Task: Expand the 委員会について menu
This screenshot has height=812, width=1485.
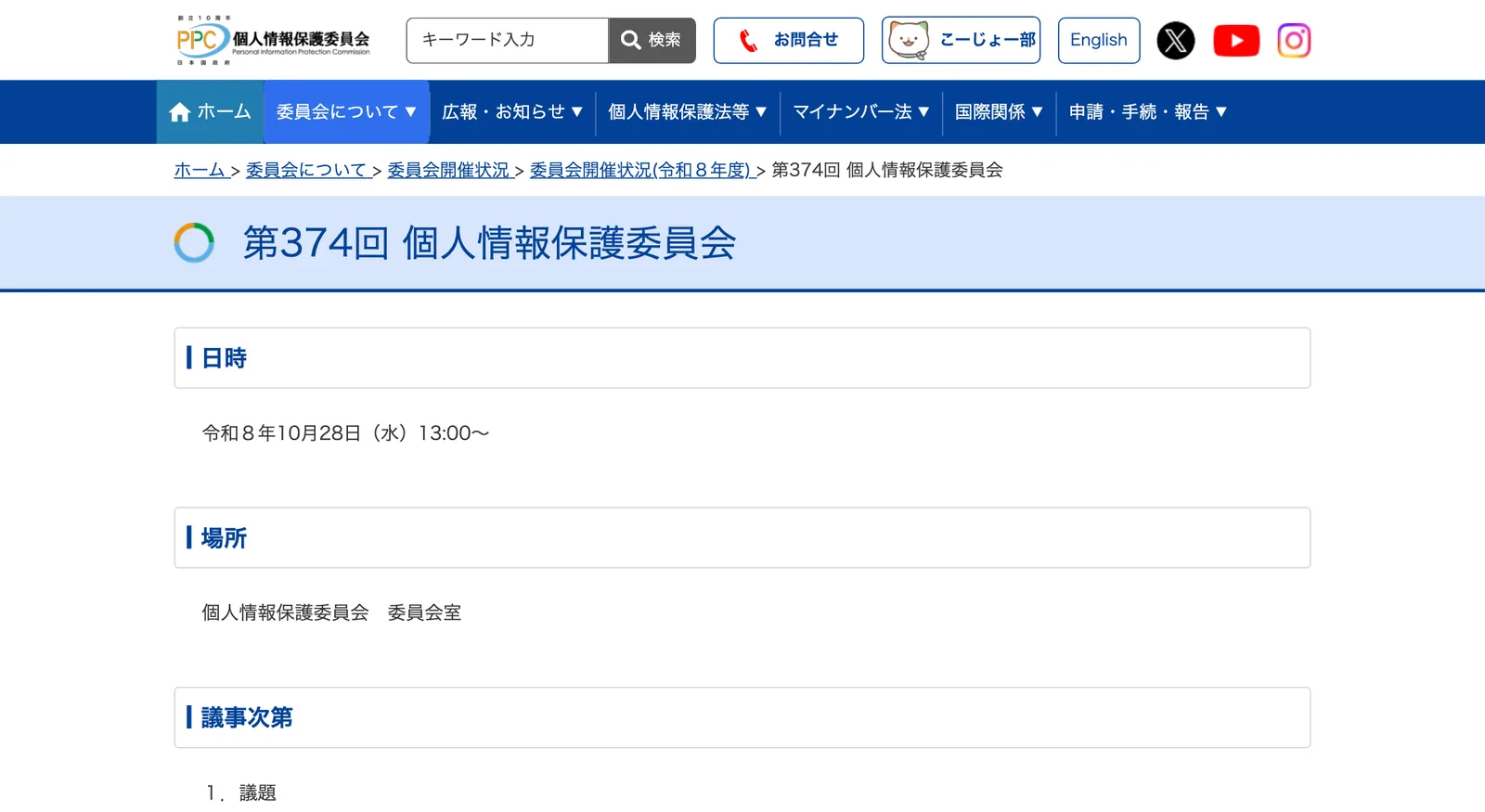Action: [x=346, y=111]
